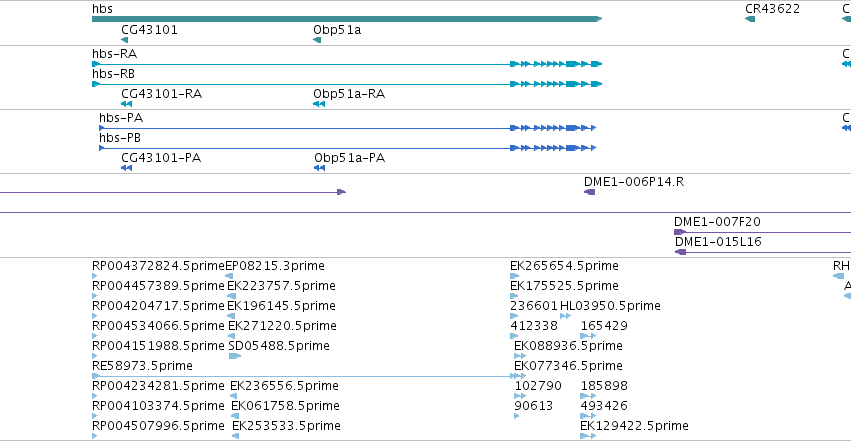Select the RP004234281.5prime label

pyautogui.click(x=158, y=386)
